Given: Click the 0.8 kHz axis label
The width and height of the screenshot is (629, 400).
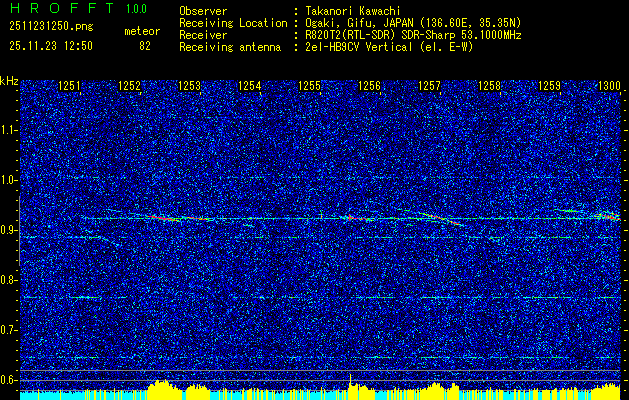Looking at the screenshot, I should point(9,280).
